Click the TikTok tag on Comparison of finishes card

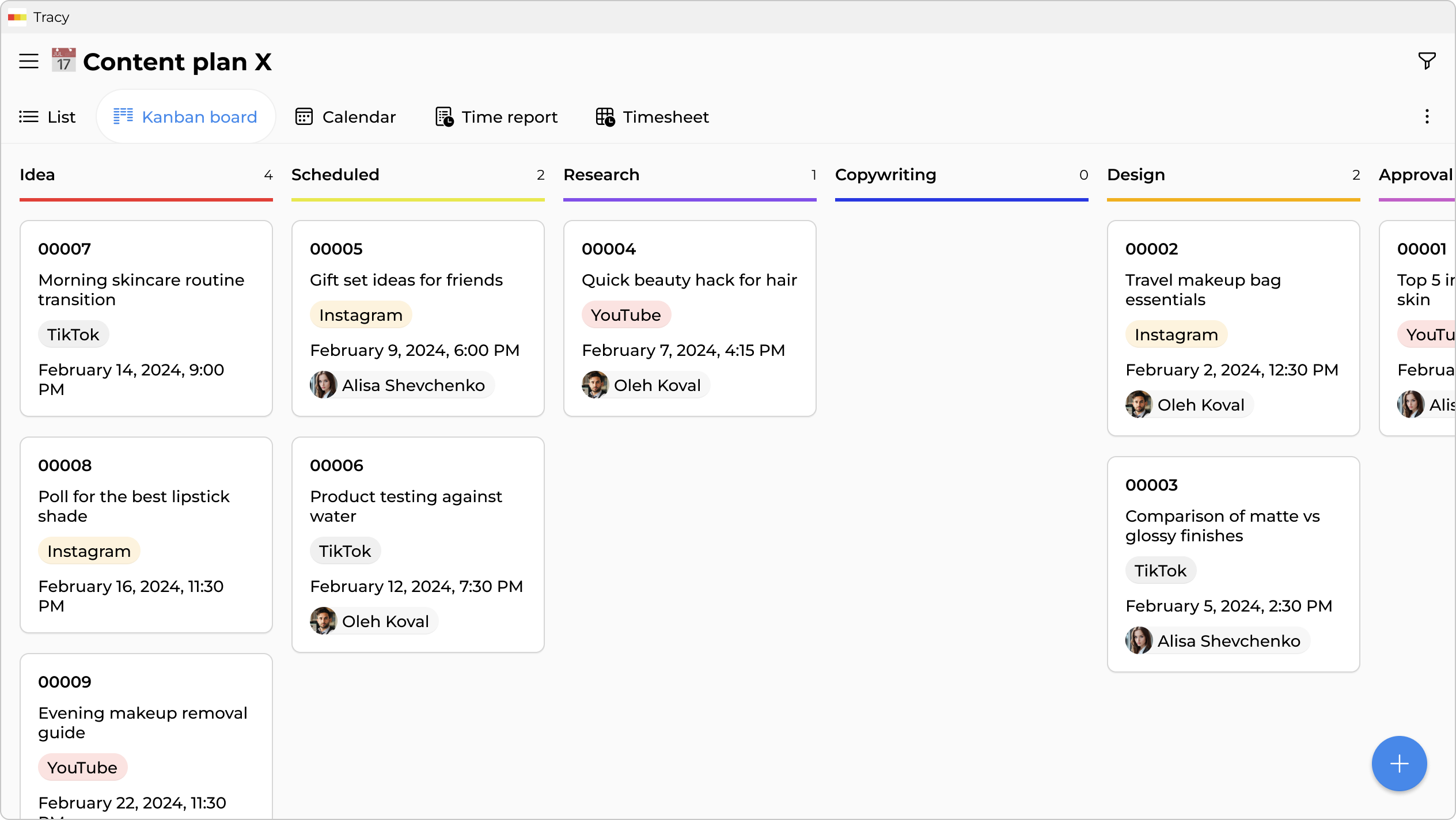click(1161, 570)
